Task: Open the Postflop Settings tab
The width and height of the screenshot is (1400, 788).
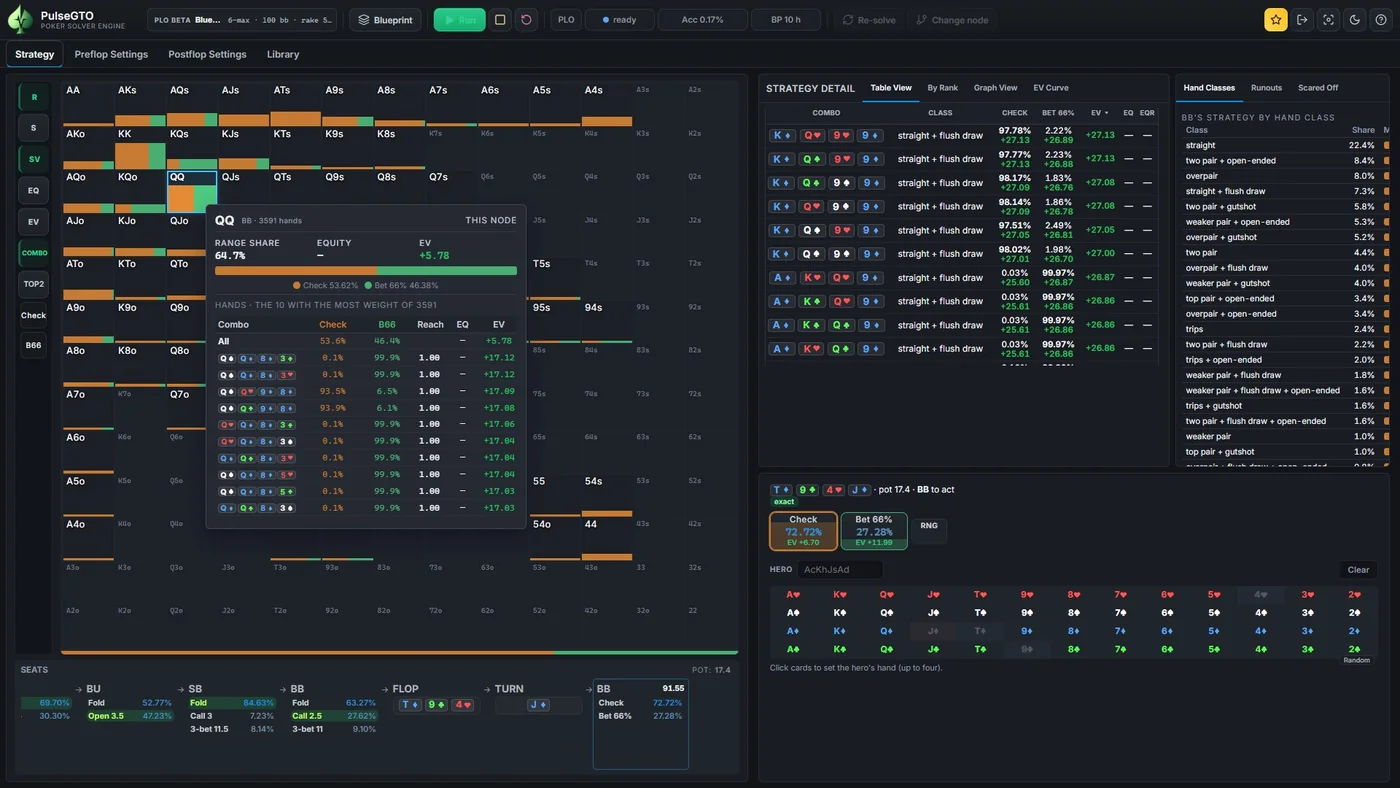Action: pos(207,54)
